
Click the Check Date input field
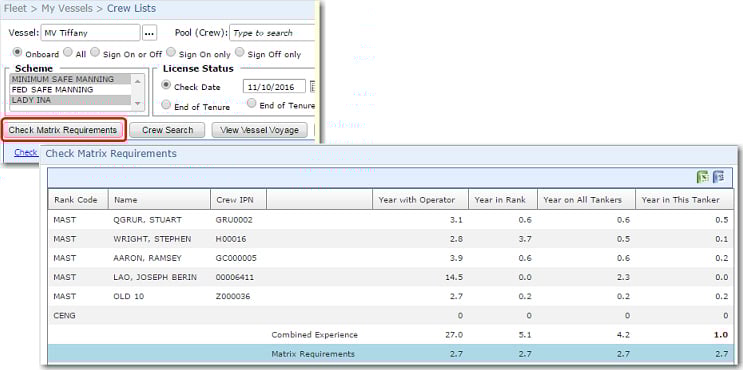pyautogui.click(x=274, y=87)
